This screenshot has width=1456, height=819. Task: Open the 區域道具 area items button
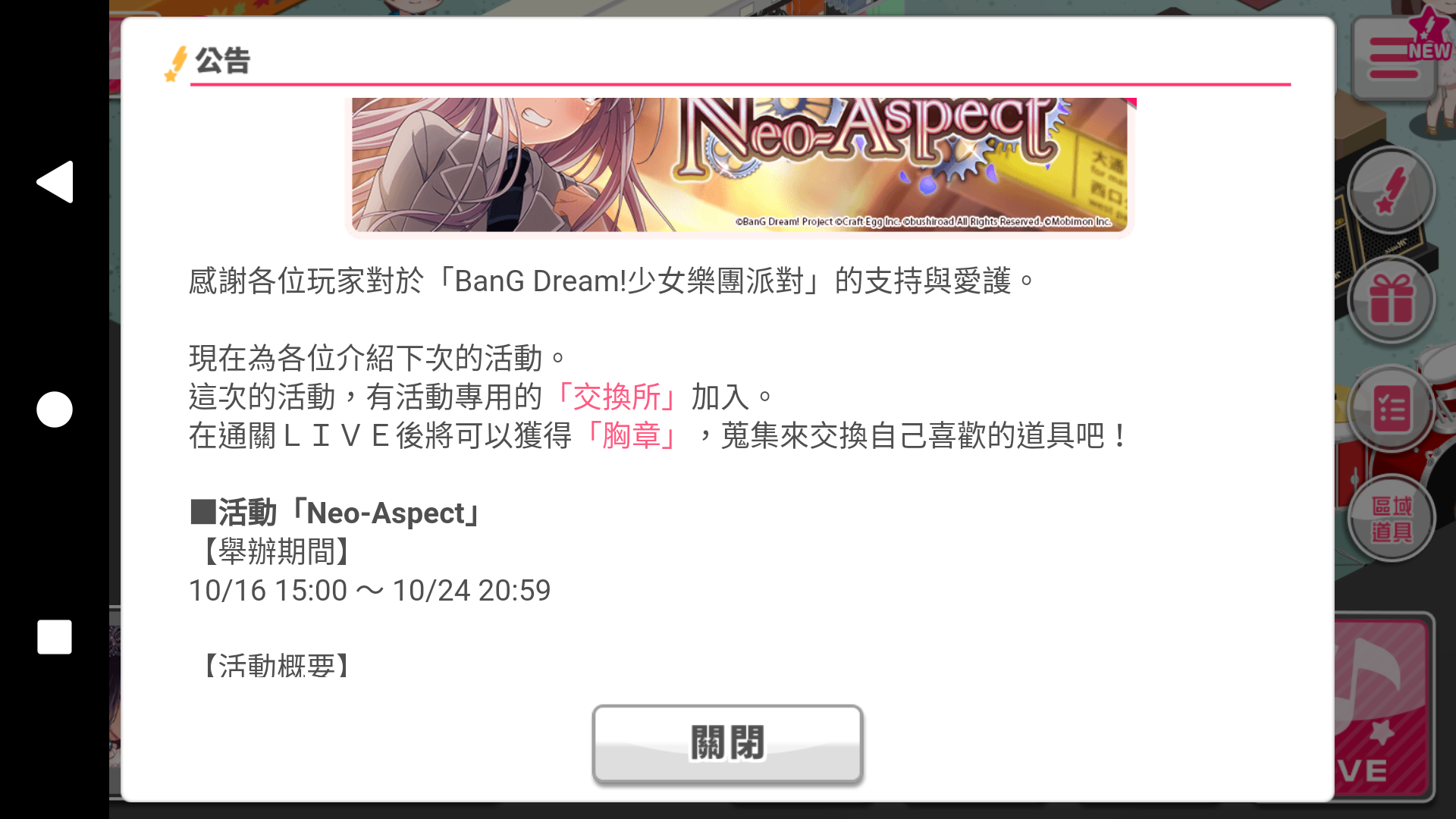pos(1391,519)
